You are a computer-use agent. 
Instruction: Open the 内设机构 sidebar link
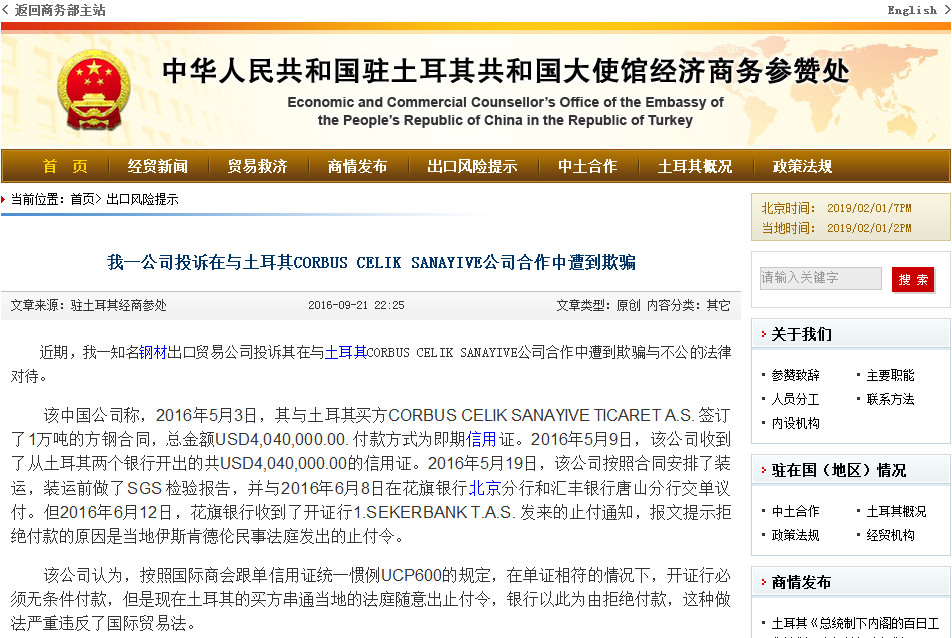(x=795, y=423)
